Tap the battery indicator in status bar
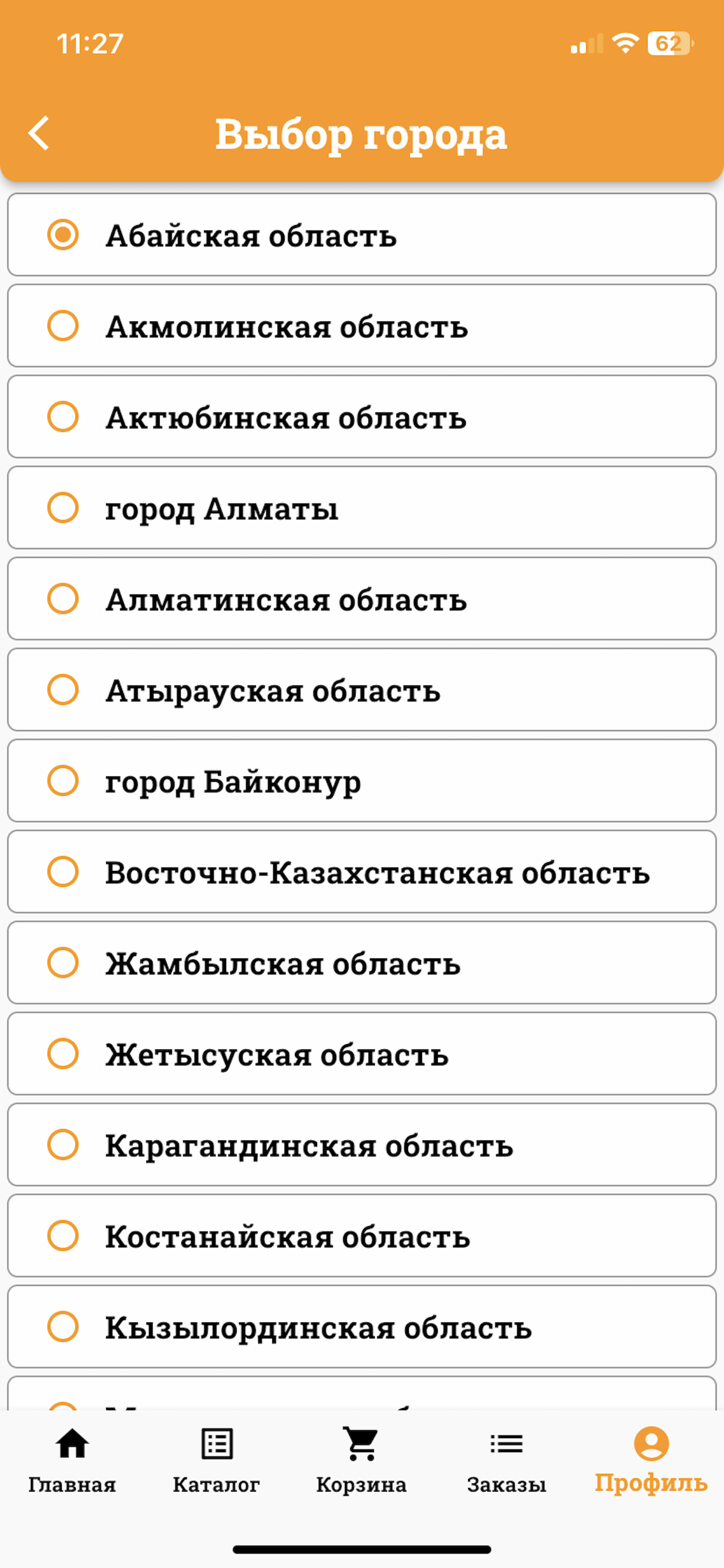Viewport: 724px width, 1568px height. 670,44
